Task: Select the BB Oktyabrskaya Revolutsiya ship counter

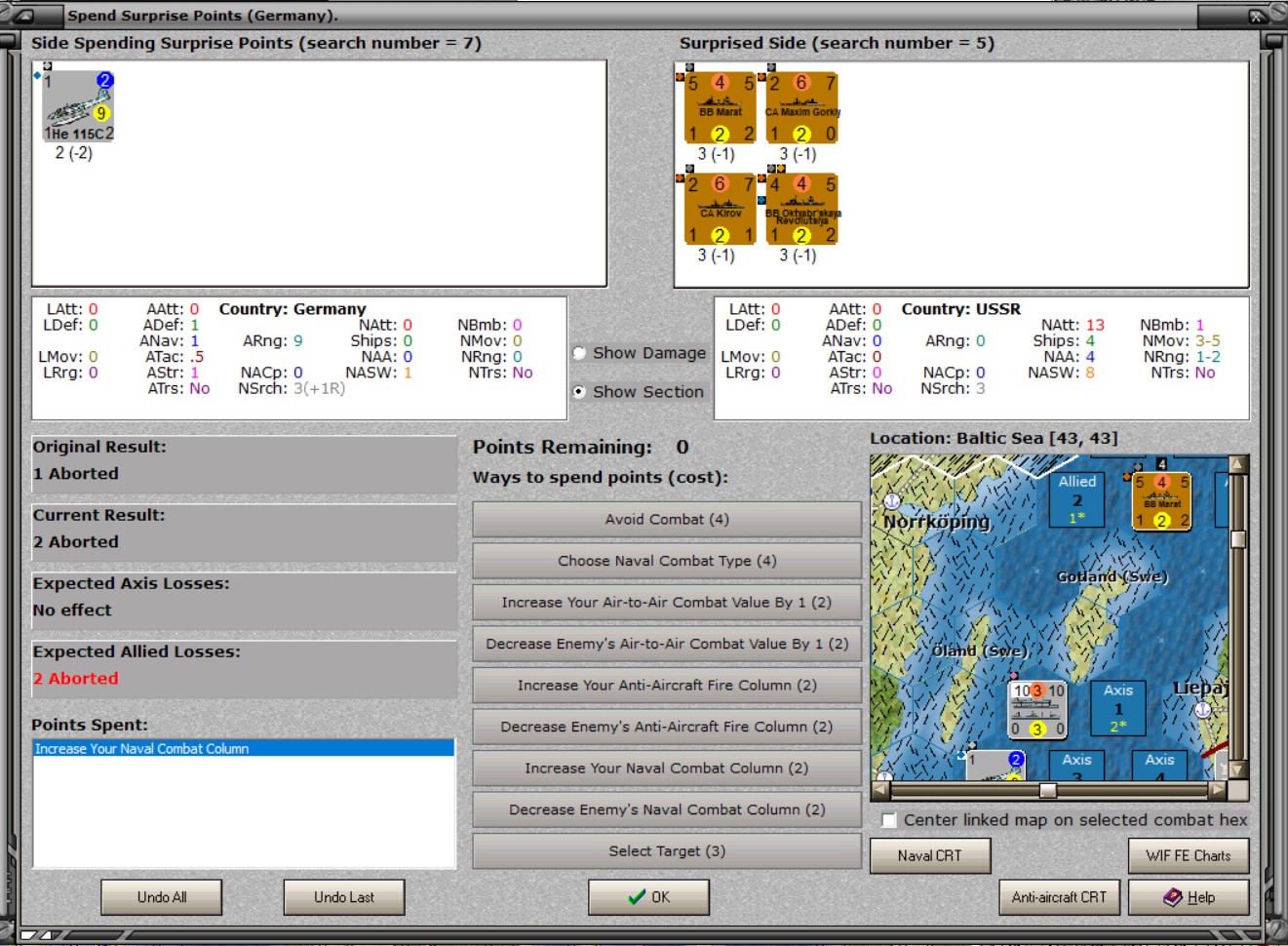Action: pos(801,210)
